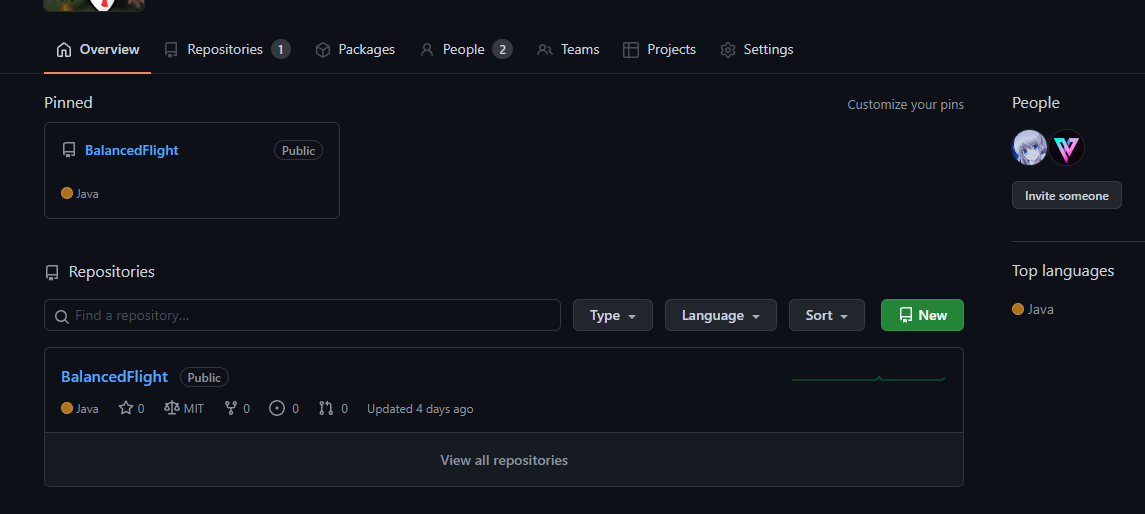
Task: Click the MIT license scale icon
Action: click(171, 408)
